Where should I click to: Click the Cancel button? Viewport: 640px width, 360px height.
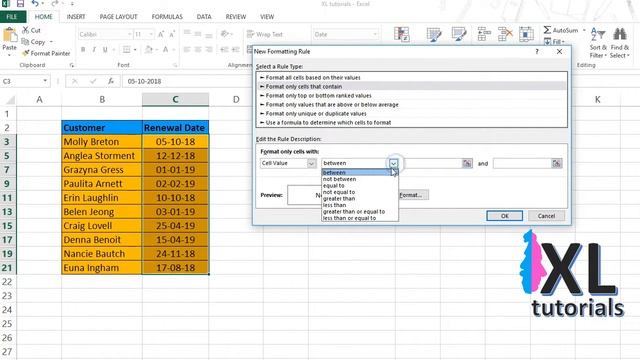[x=546, y=216]
